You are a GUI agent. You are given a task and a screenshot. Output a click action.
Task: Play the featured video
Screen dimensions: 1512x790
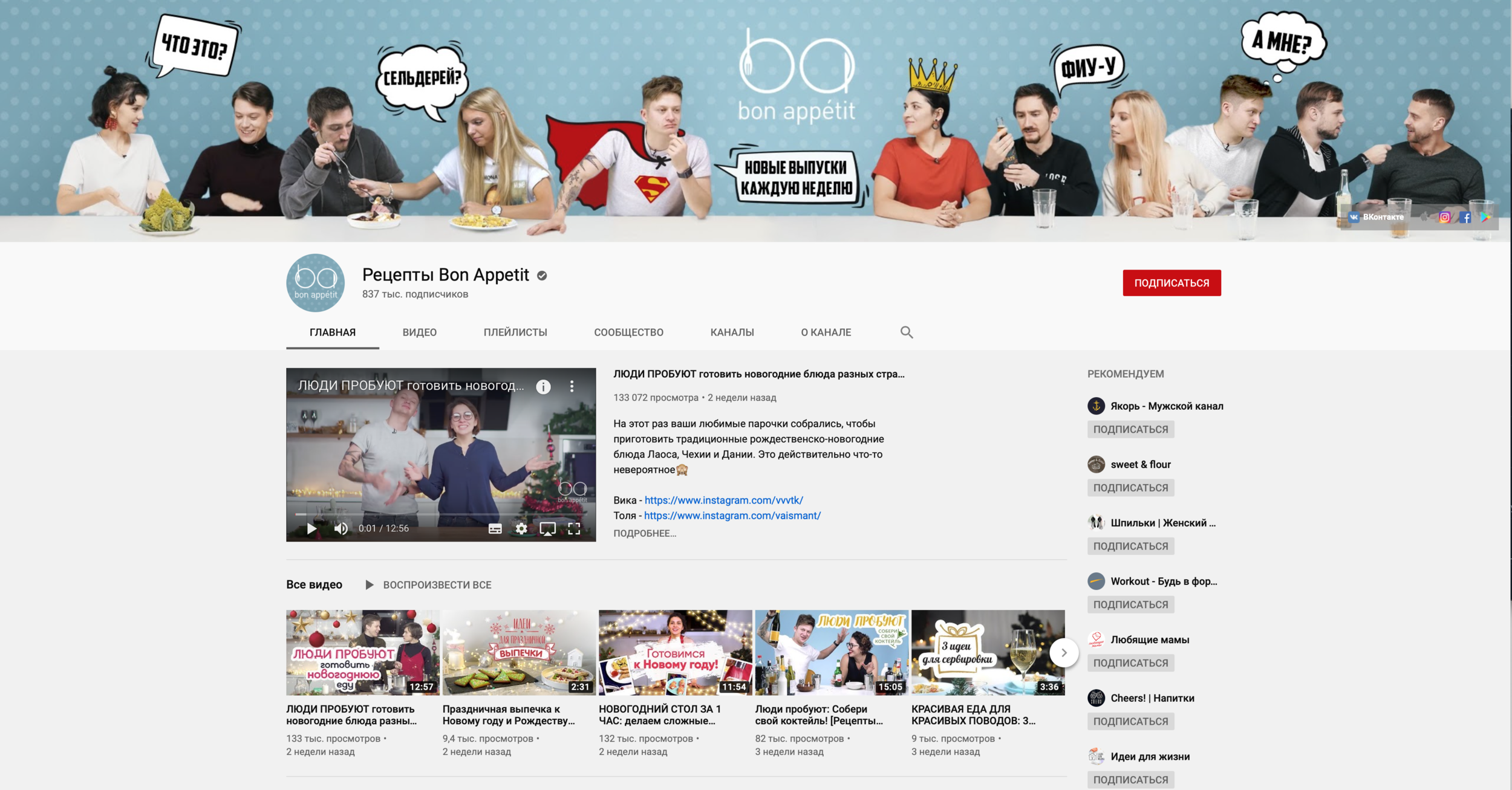click(x=311, y=529)
